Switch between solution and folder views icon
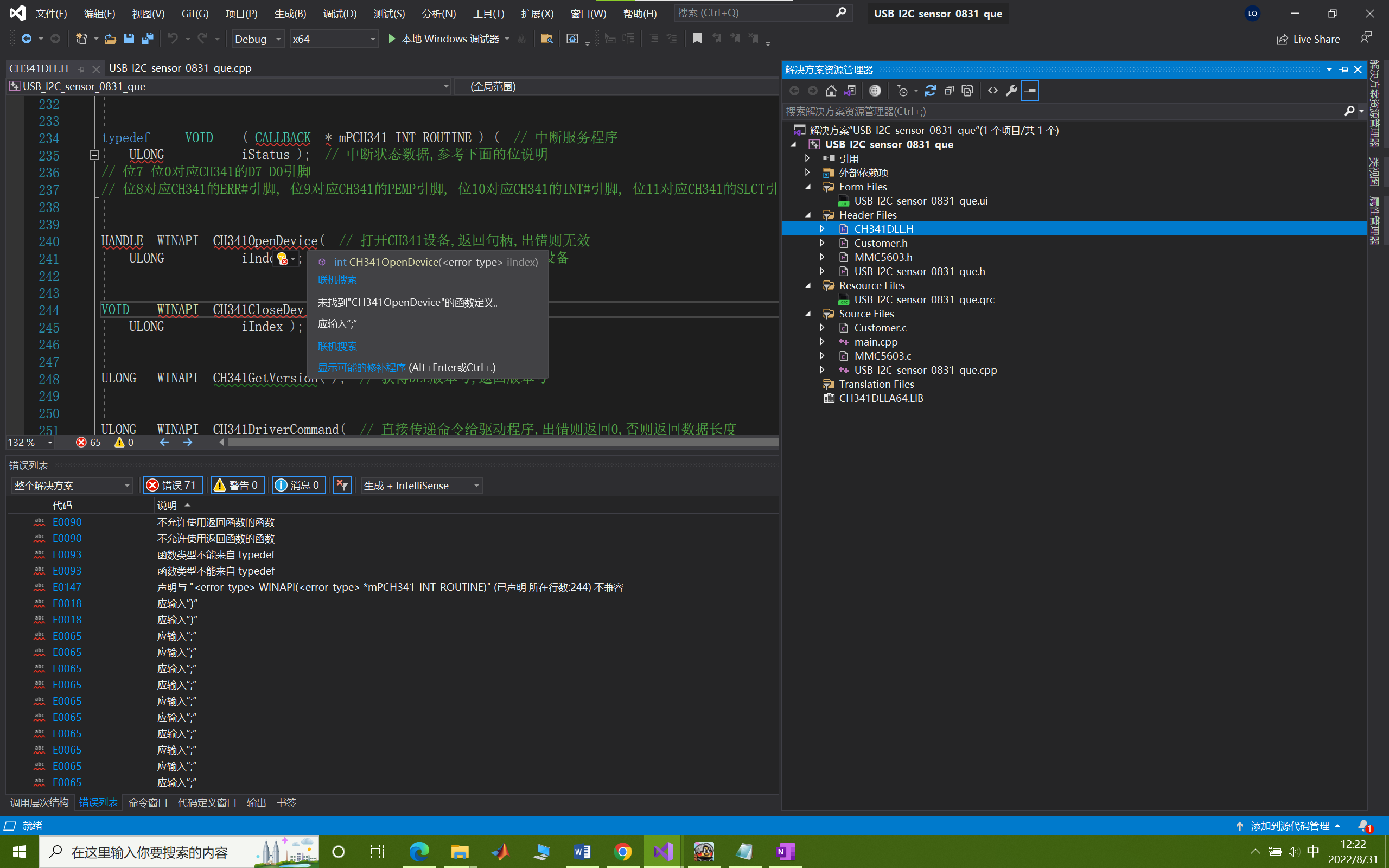 pos(850,91)
